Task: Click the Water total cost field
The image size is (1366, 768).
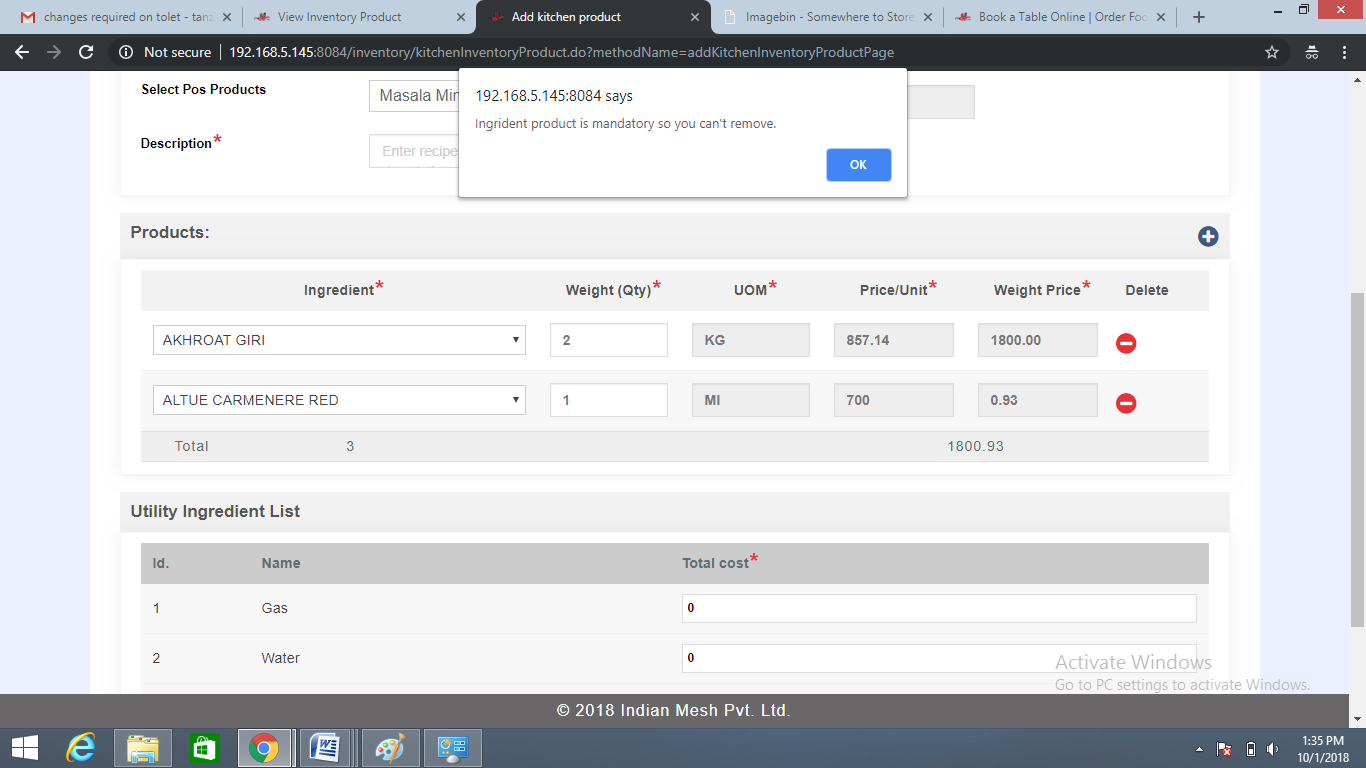Action: click(x=939, y=658)
